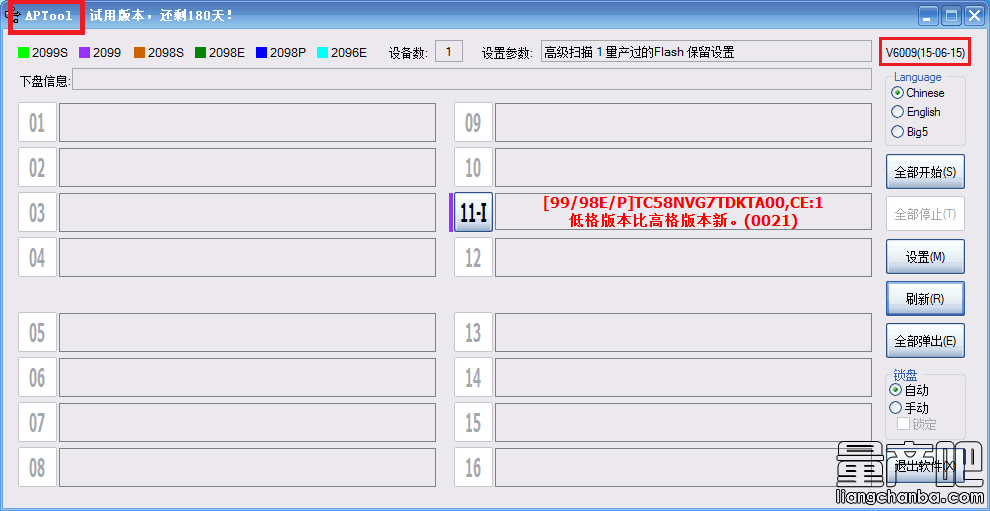This screenshot has width=990, height=511.
Task: Click port slot number 02
Action: pyautogui.click(x=37, y=167)
